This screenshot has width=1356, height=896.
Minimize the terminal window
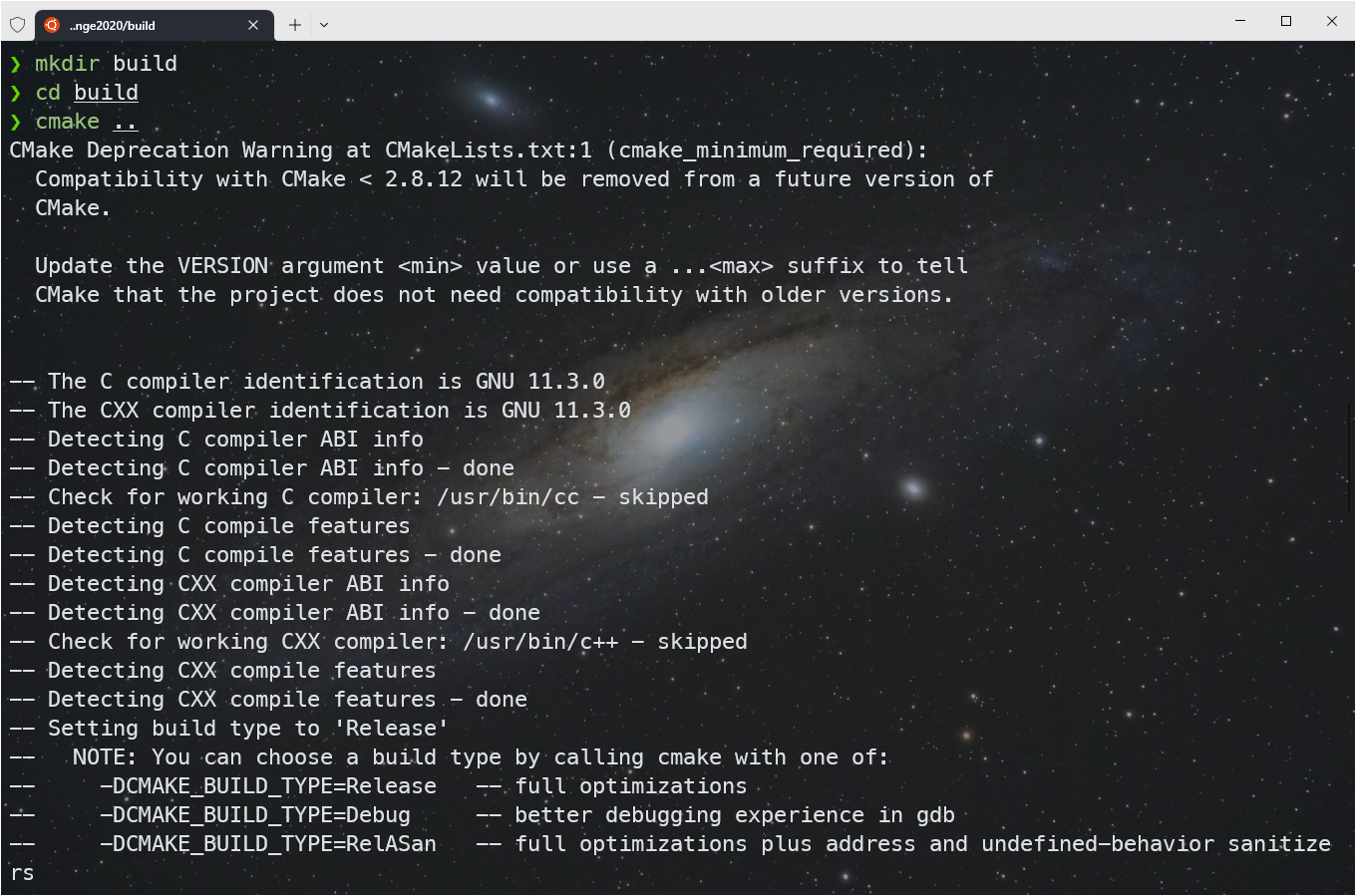[1240, 21]
